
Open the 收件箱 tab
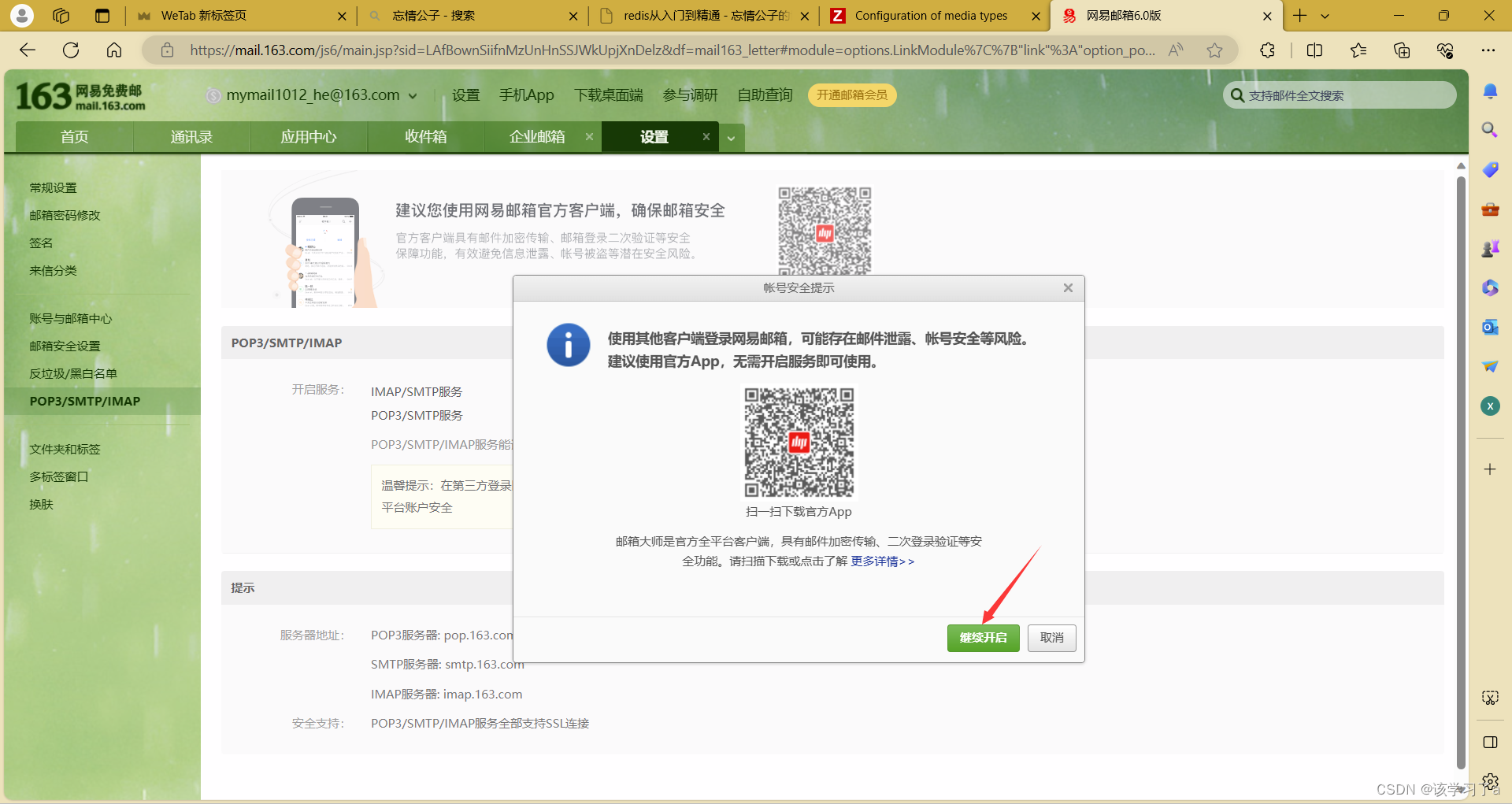pyautogui.click(x=426, y=137)
